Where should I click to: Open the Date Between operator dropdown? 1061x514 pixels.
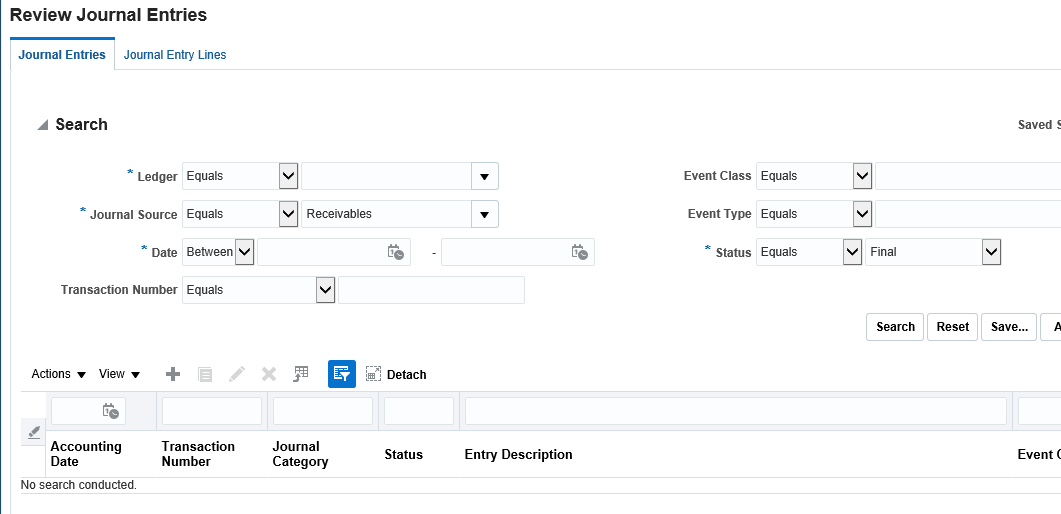[245, 252]
